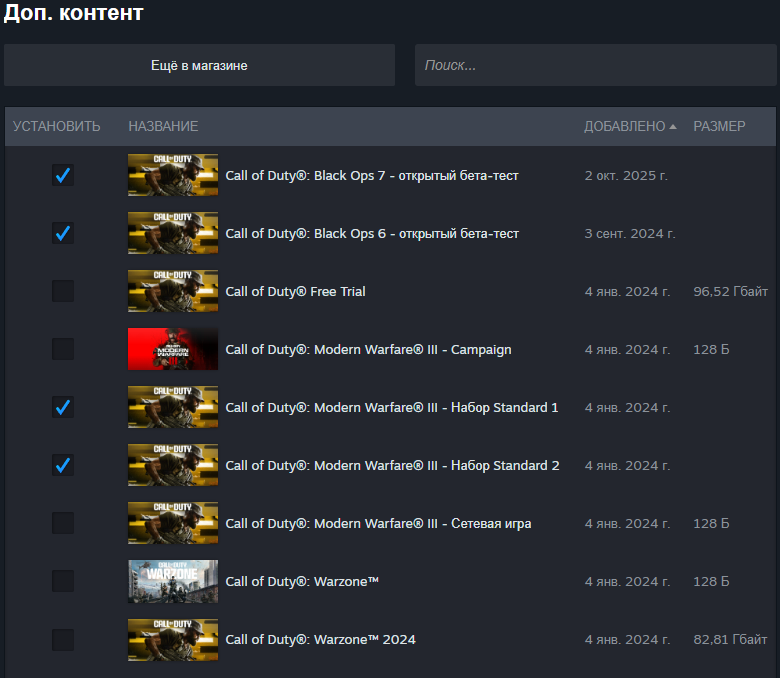Enable install for Call of Duty: Warzone™ (128 Б)
The width and height of the screenshot is (780, 678).
coord(63,581)
